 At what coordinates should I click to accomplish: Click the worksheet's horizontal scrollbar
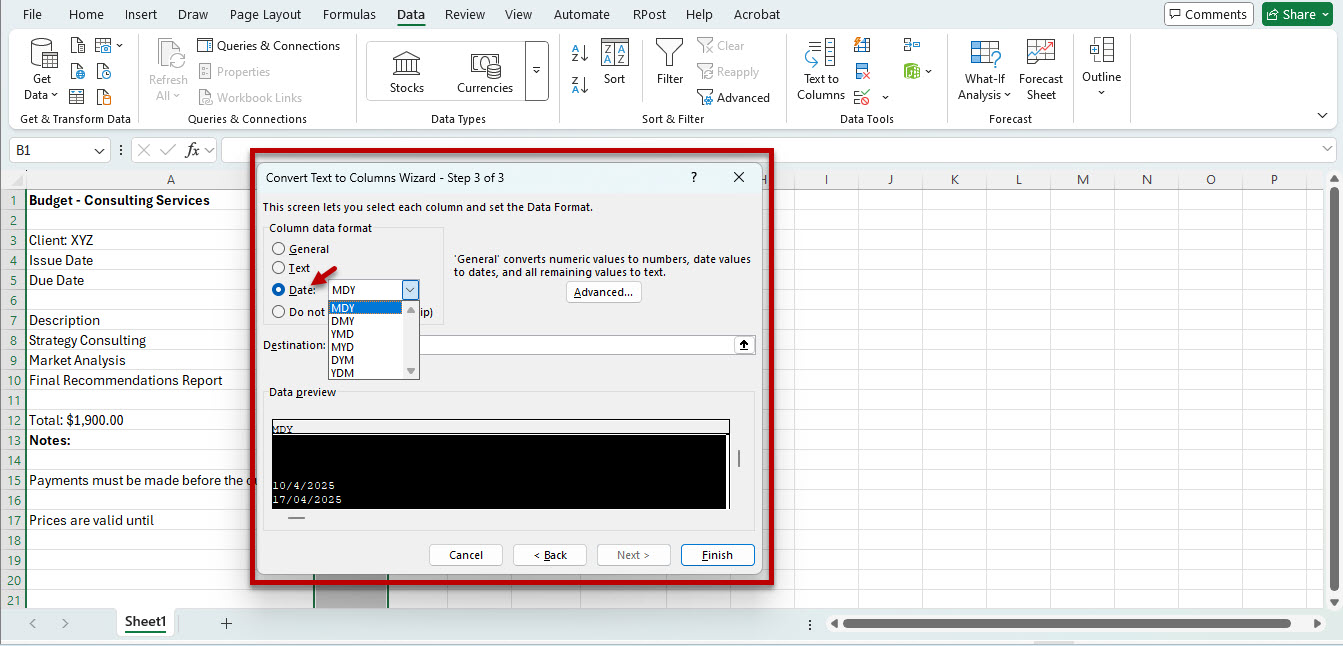point(1067,623)
